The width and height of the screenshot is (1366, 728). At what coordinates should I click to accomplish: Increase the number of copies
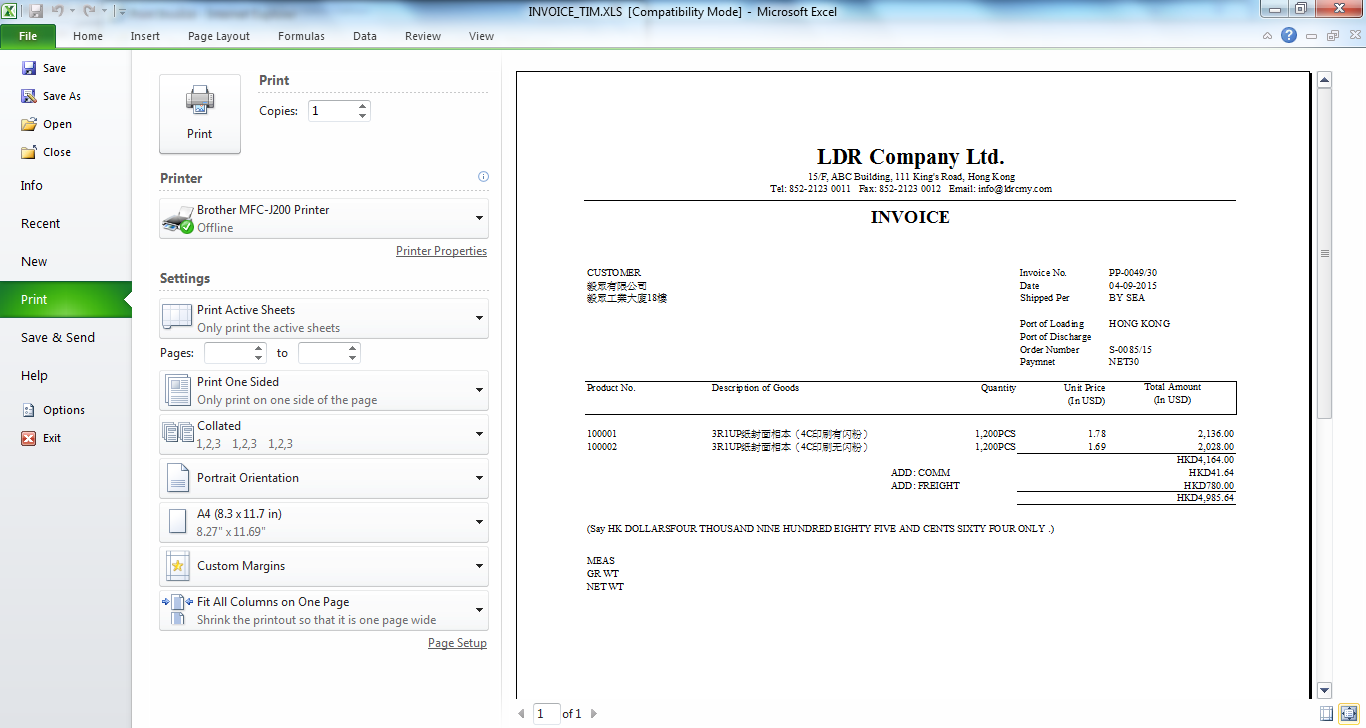(x=362, y=106)
